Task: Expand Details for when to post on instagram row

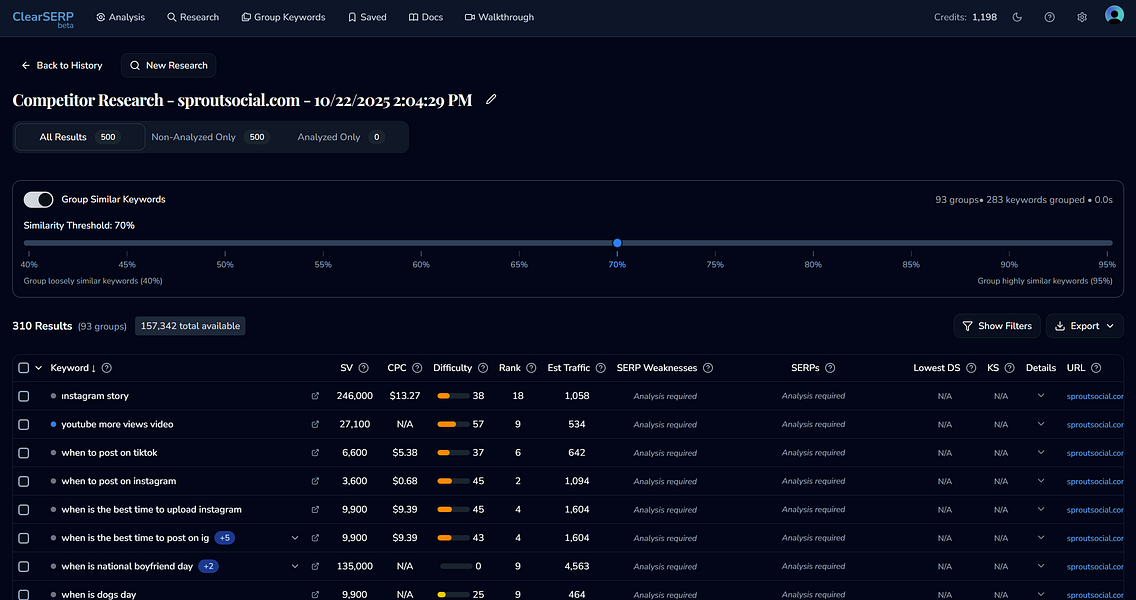Action: (x=1041, y=480)
